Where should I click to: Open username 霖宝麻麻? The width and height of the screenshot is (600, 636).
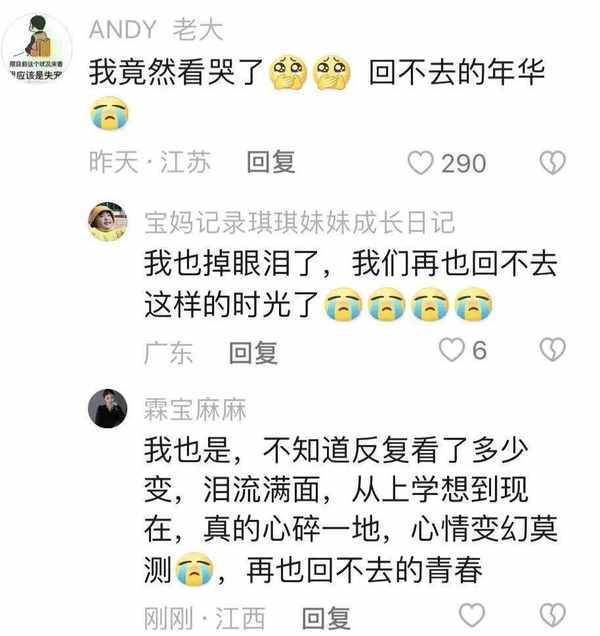[195, 409]
